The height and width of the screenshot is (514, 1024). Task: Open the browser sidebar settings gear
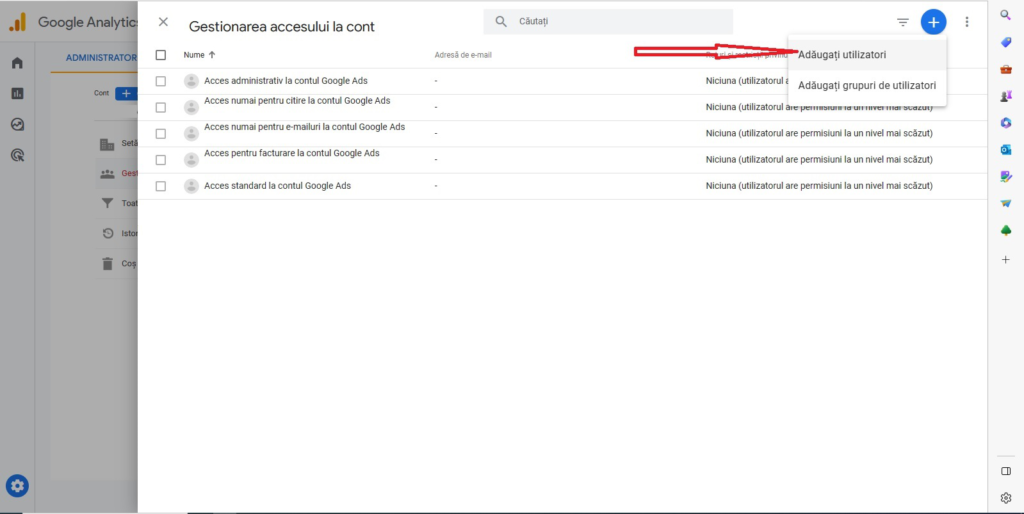(x=1006, y=498)
